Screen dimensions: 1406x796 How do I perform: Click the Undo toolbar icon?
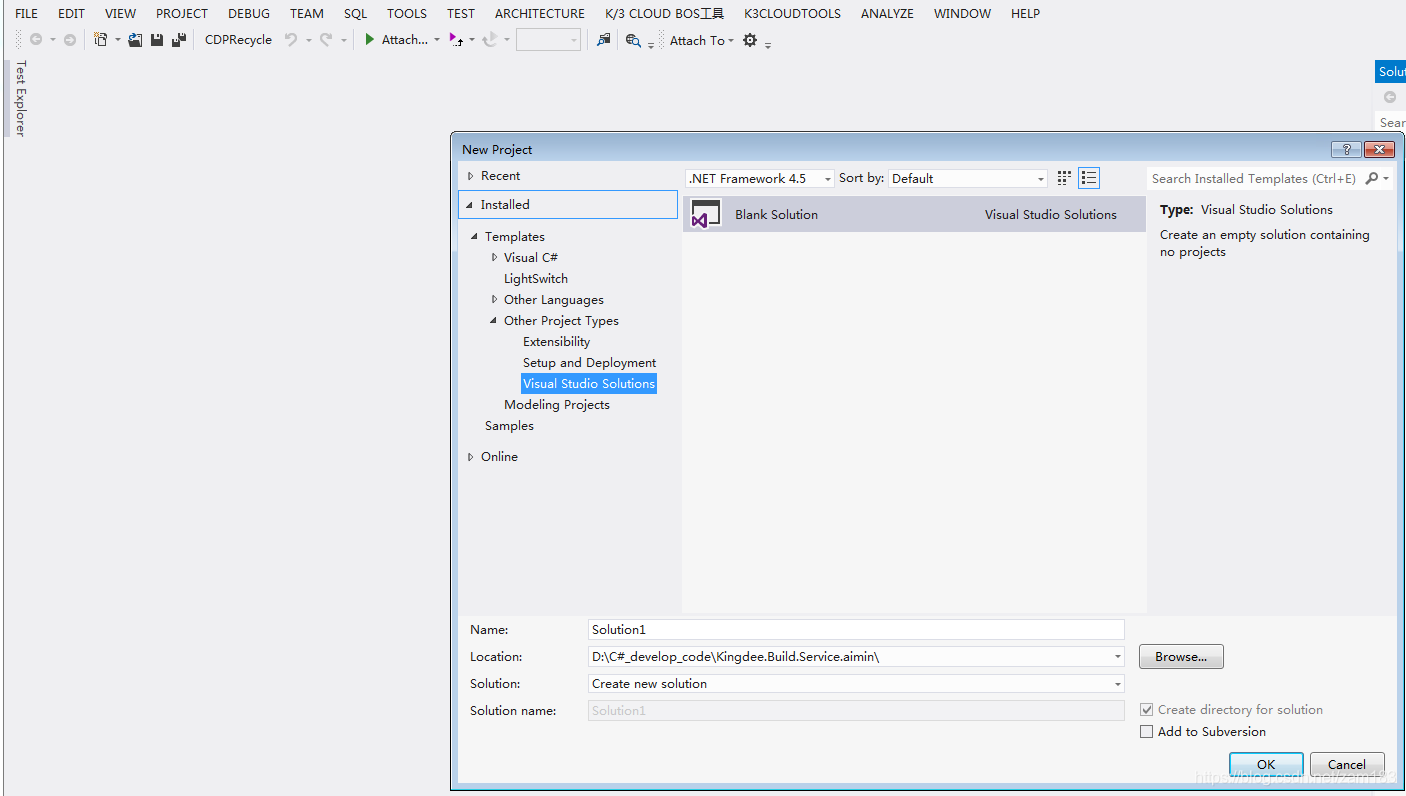click(x=291, y=40)
